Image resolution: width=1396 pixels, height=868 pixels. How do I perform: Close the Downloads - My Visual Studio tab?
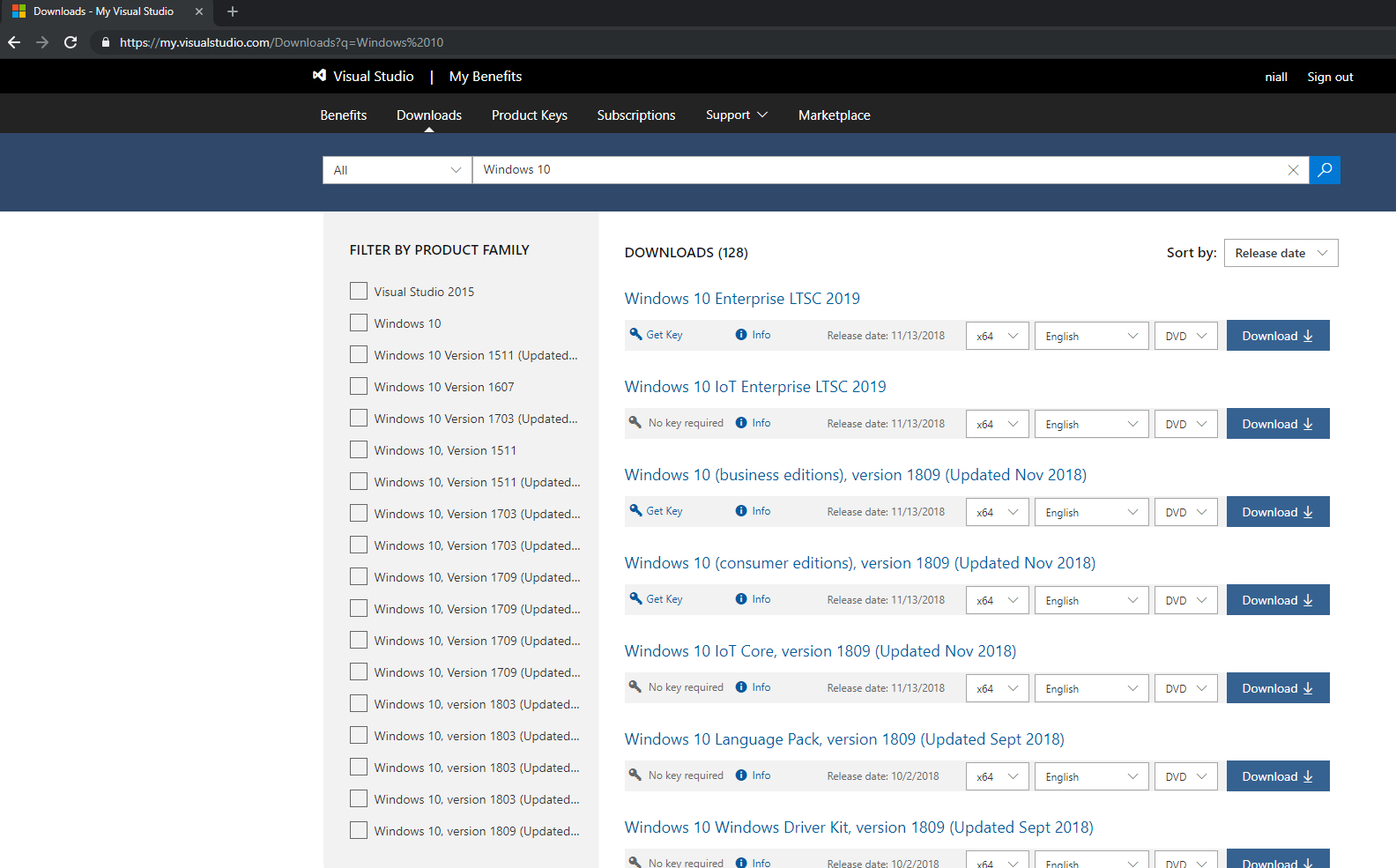199,11
